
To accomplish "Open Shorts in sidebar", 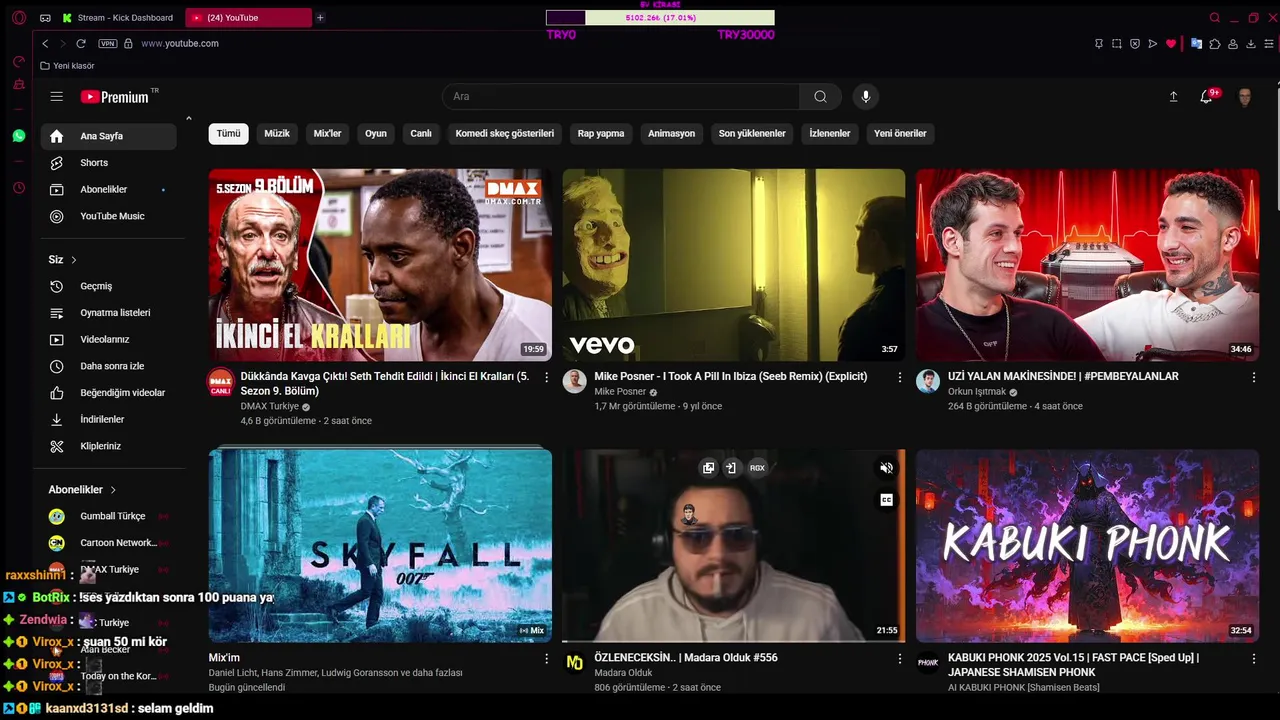I will (x=109, y=163).
